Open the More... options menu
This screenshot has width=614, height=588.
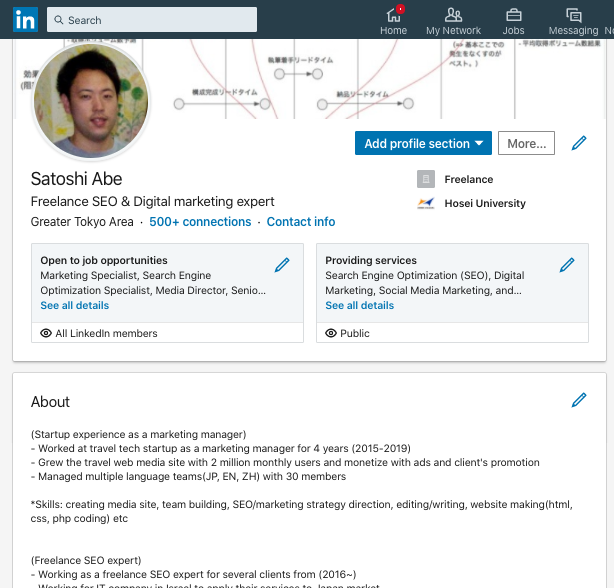point(526,144)
